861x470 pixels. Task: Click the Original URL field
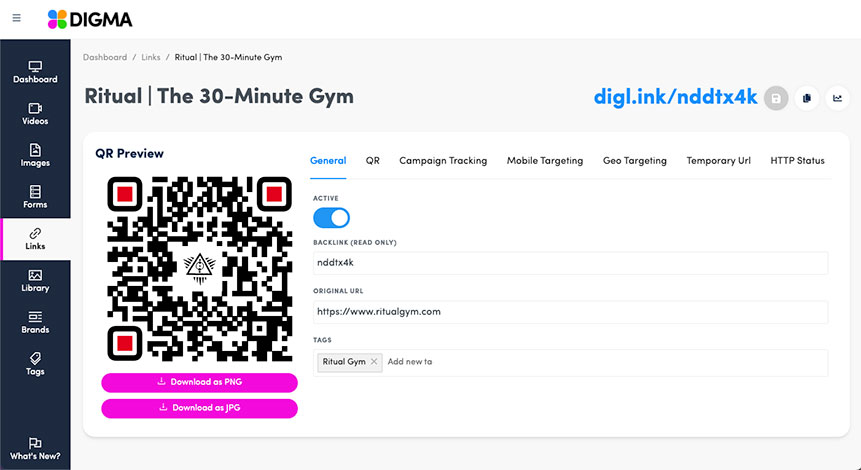571,312
